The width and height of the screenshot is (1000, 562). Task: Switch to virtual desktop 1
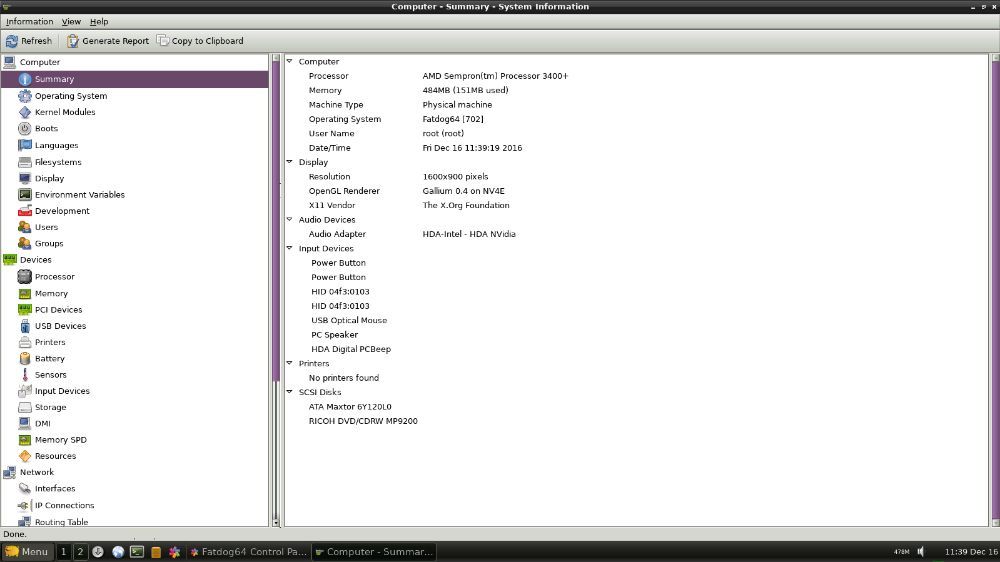click(64, 552)
